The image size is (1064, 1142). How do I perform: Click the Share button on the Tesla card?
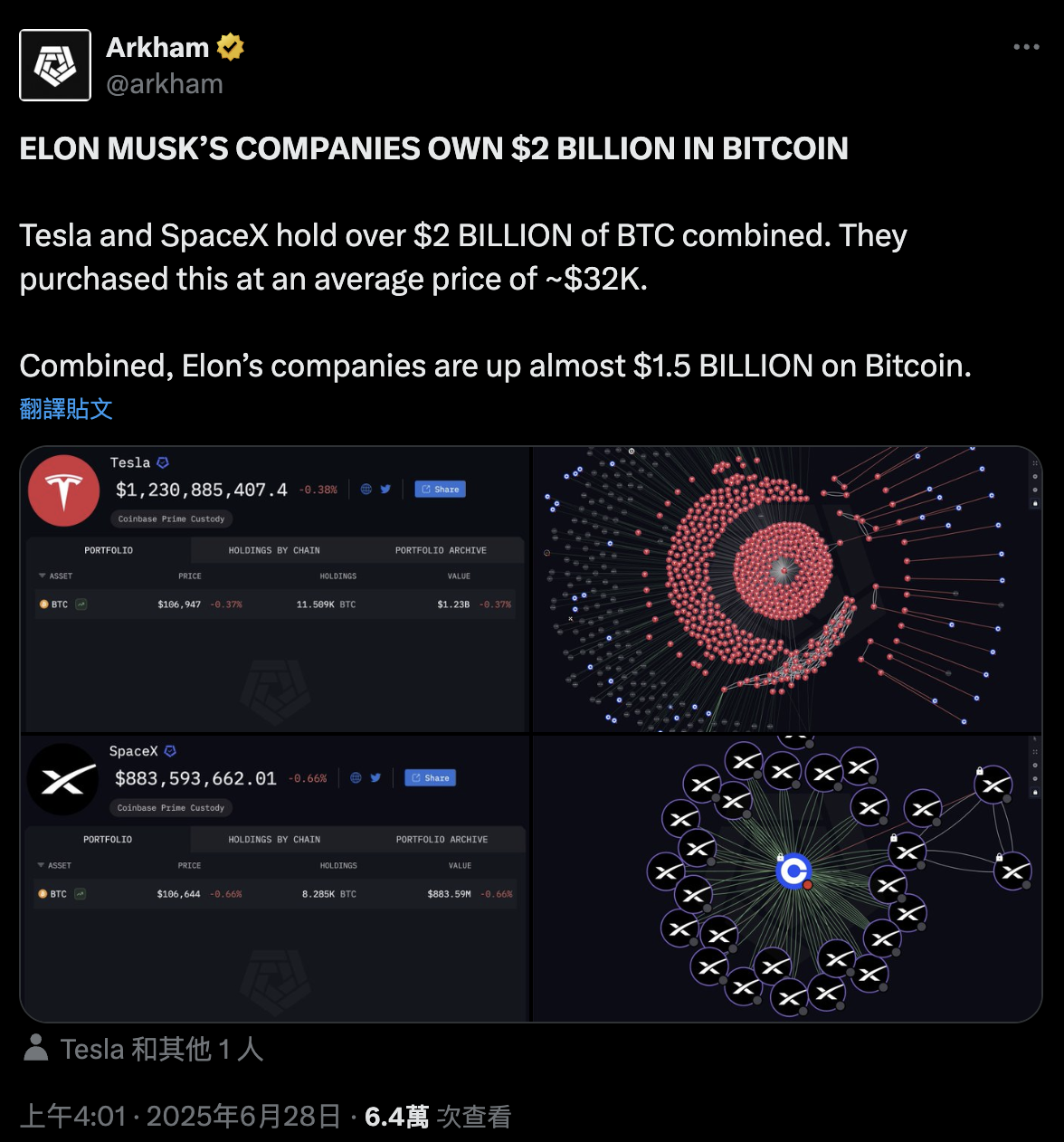coord(440,489)
